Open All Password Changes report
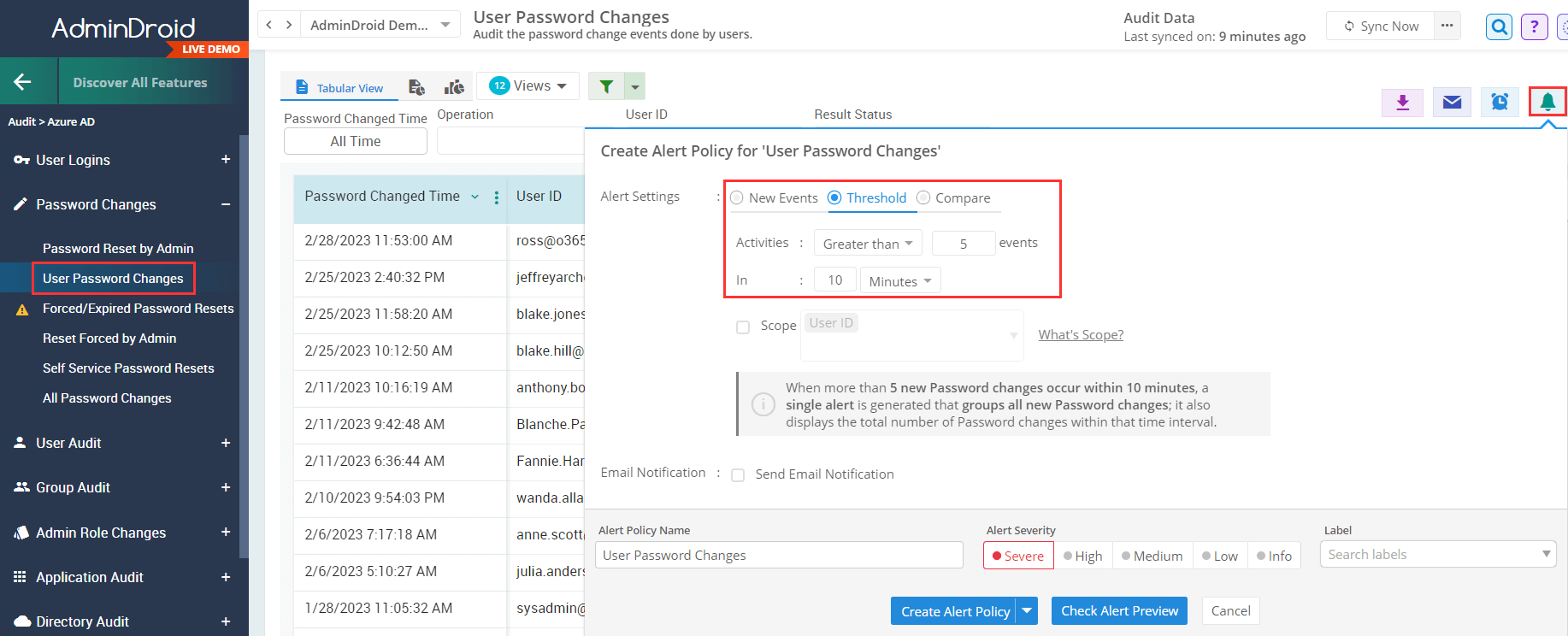The image size is (1568, 636). click(x=107, y=397)
